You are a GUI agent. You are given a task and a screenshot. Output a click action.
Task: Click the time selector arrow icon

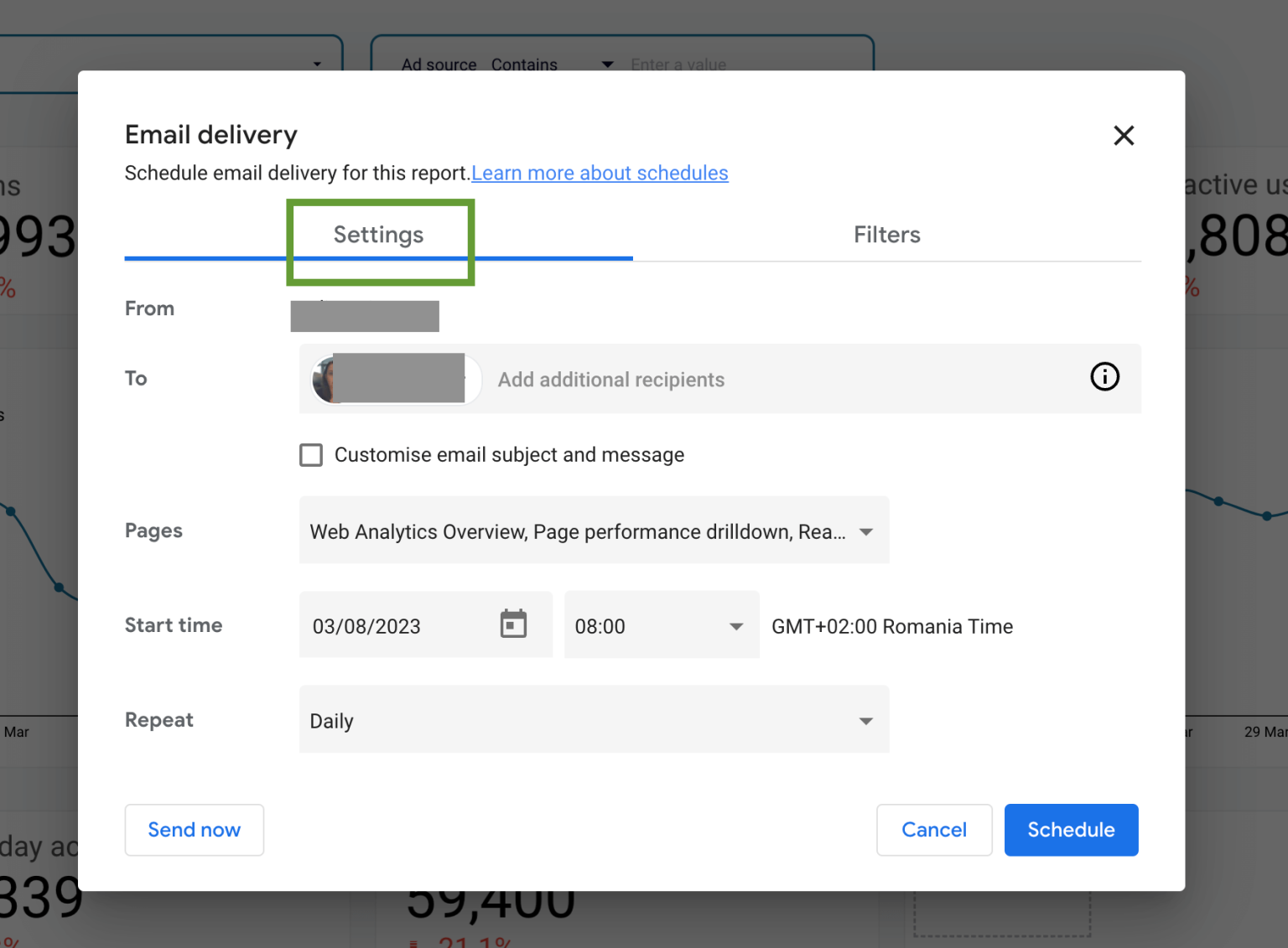(736, 626)
